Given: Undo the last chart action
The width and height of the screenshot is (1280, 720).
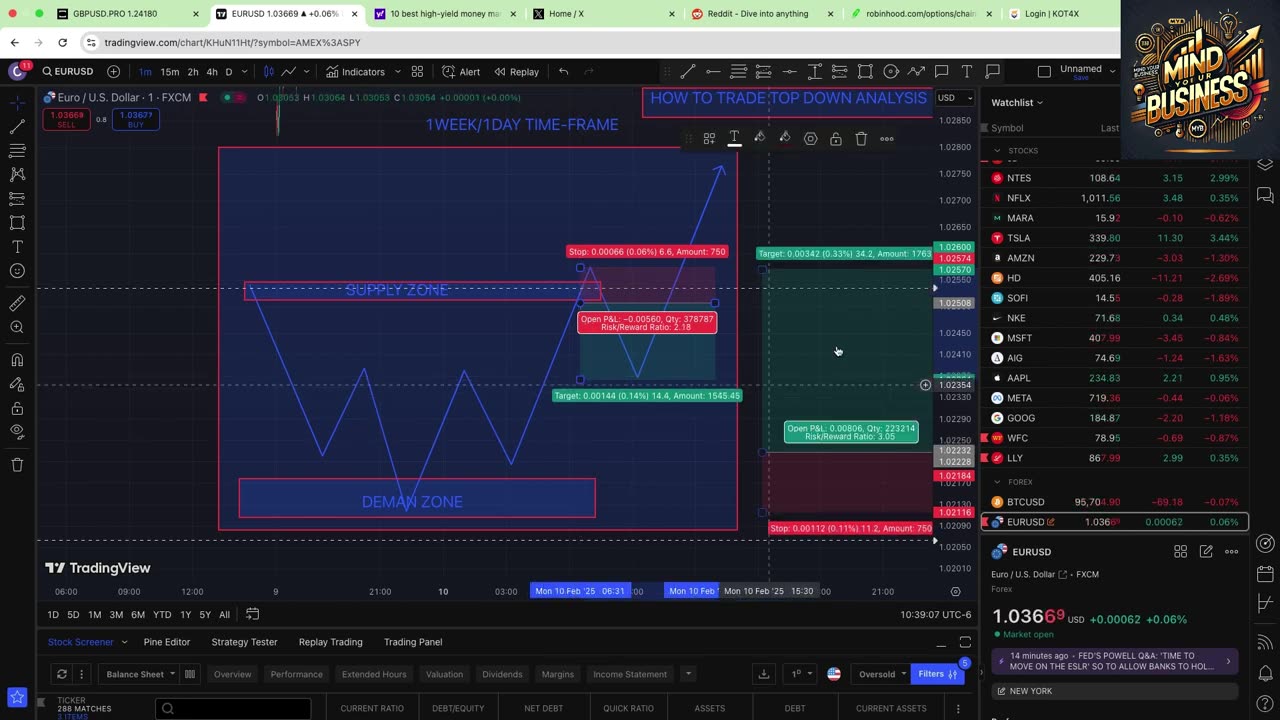Looking at the screenshot, I should click(x=563, y=72).
